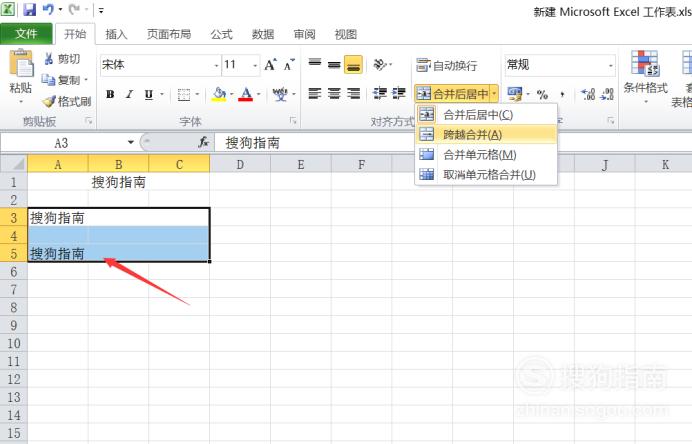Viewport: 692px width, 444px height.
Task: Click Wrap Text (自动换行) button
Action: [x=447, y=65]
